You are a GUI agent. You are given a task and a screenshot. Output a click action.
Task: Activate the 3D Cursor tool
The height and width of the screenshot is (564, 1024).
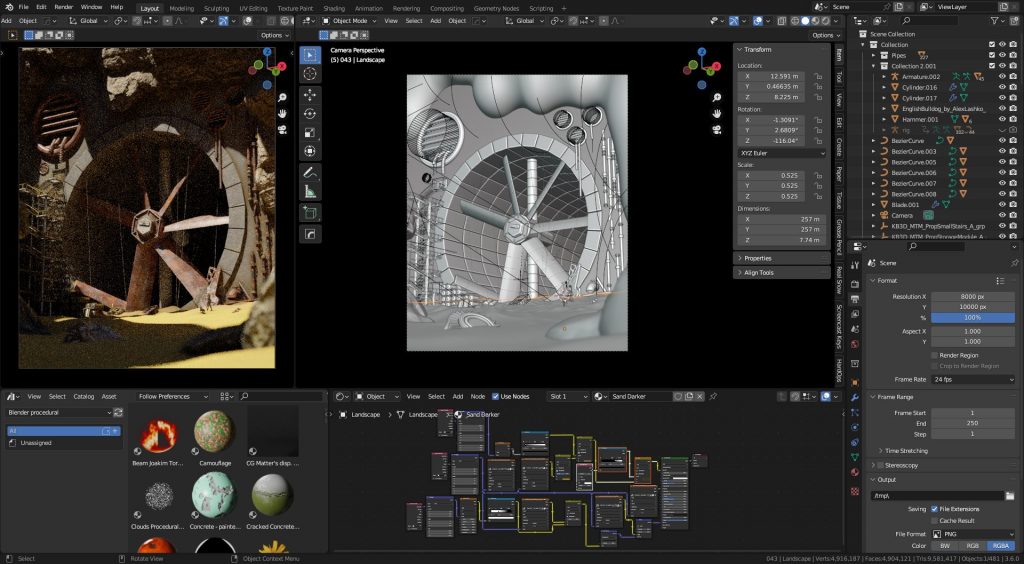pyautogui.click(x=310, y=74)
